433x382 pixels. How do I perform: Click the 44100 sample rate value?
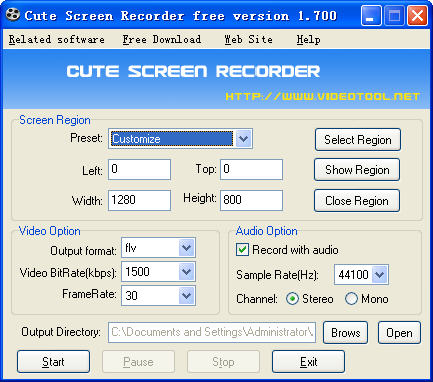coord(353,275)
